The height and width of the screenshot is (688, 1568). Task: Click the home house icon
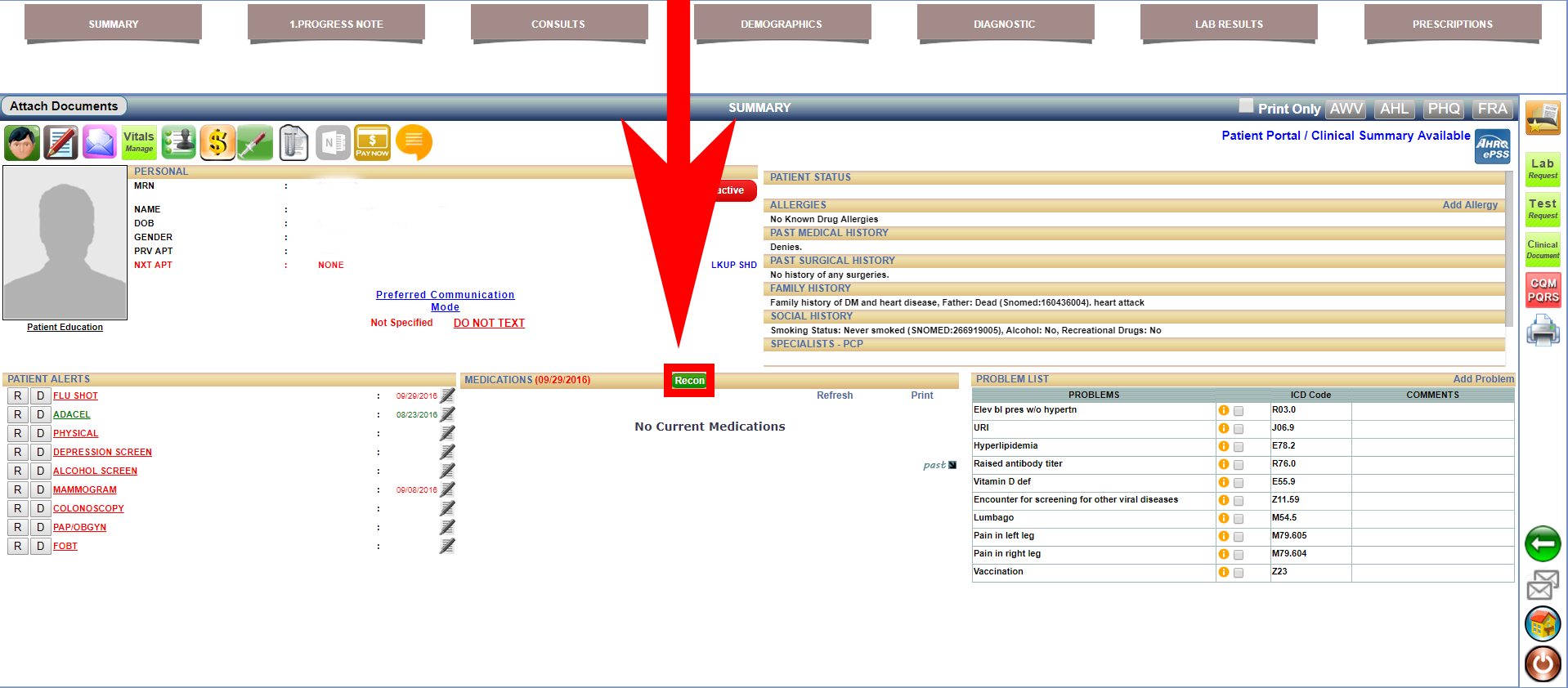[x=1543, y=624]
